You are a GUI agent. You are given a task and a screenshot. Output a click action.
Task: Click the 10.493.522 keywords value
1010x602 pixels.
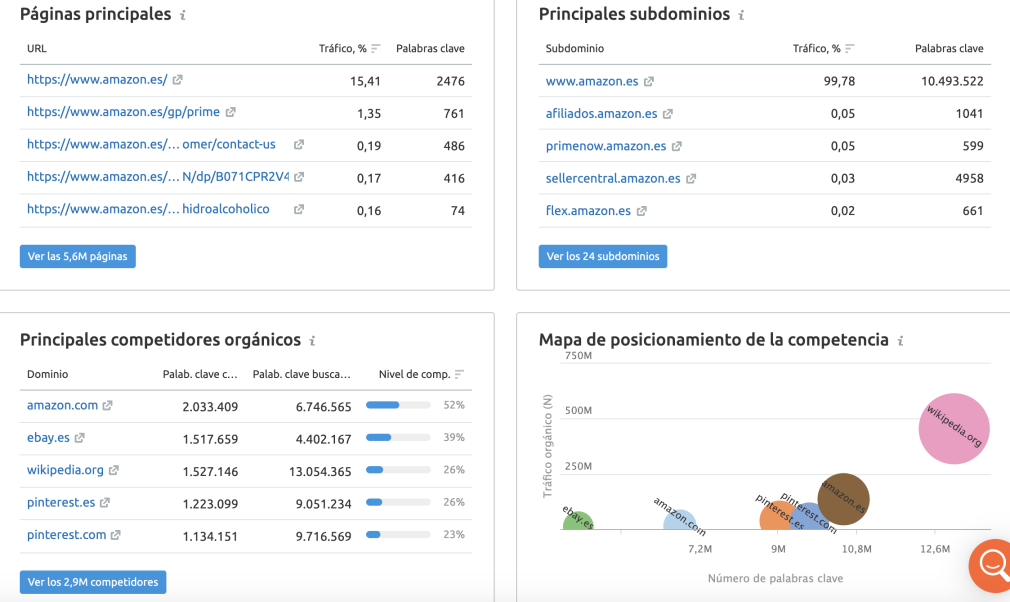(x=952, y=82)
